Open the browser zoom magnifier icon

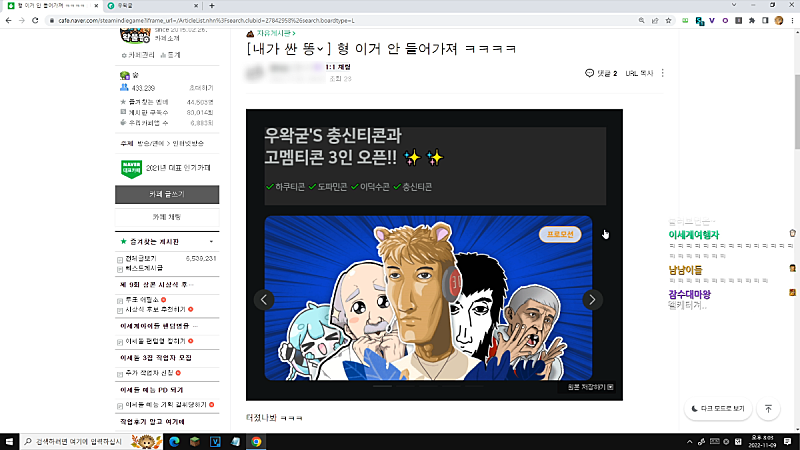(x=641, y=20)
